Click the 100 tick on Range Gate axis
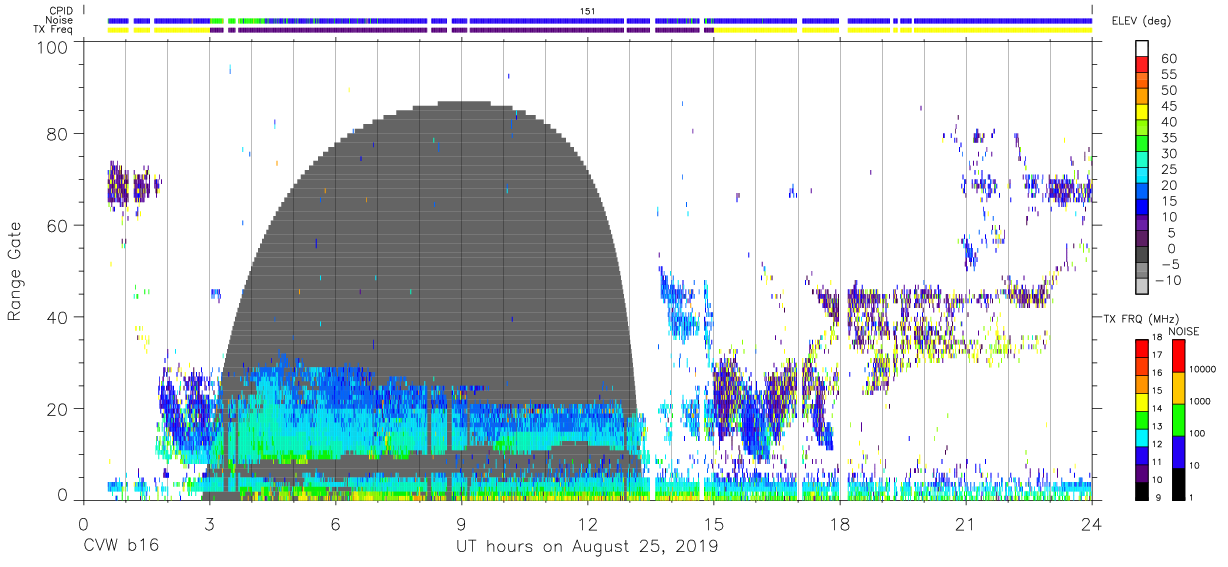Viewport: 1228px width, 567px height. [x=52, y=47]
